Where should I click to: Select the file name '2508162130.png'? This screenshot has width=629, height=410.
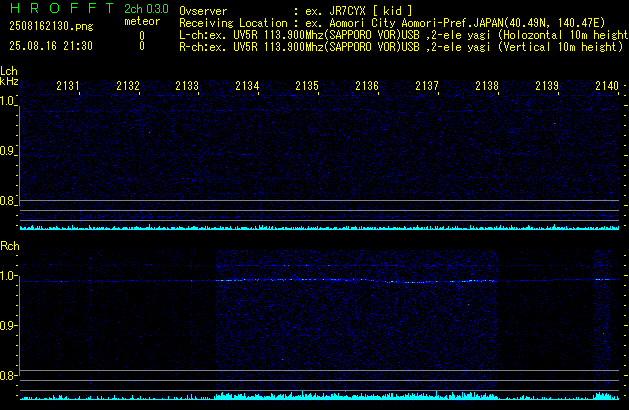(x=51, y=26)
